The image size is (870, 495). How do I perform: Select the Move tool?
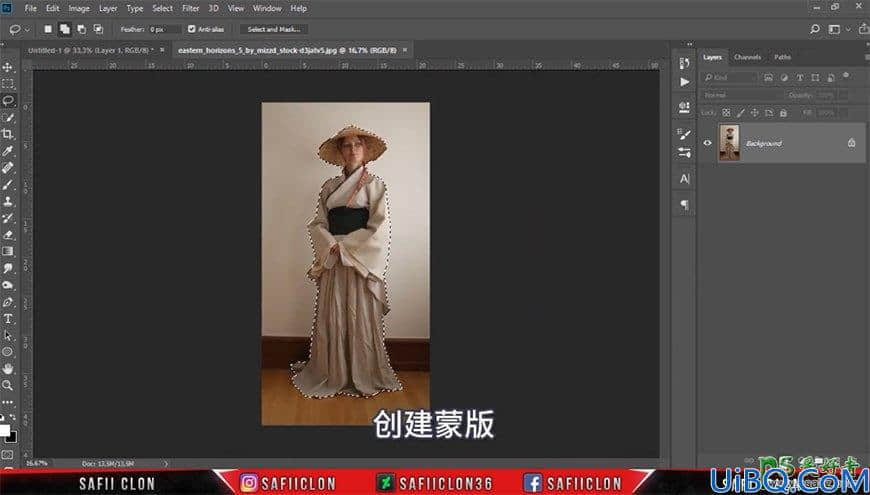(x=8, y=67)
